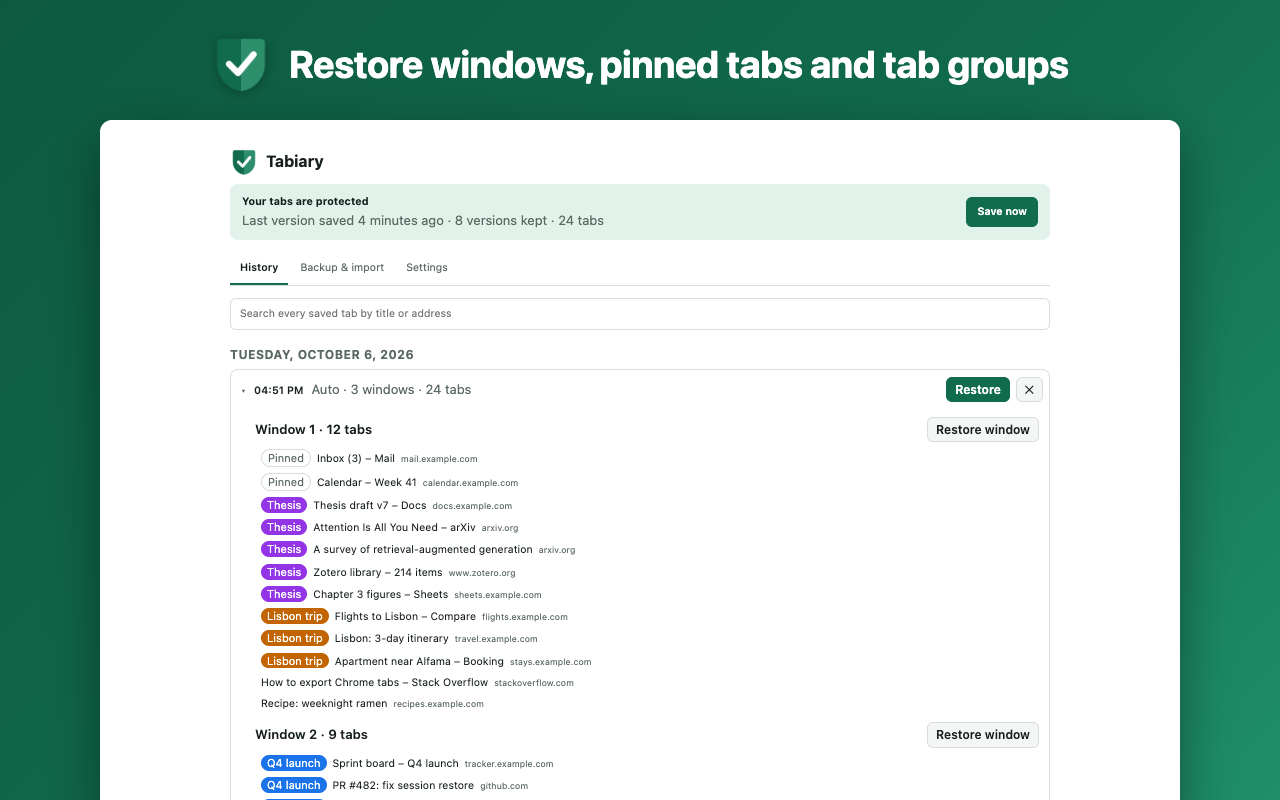Click the large shield icon in the banner headline
This screenshot has width=1280, height=800.
click(241, 65)
